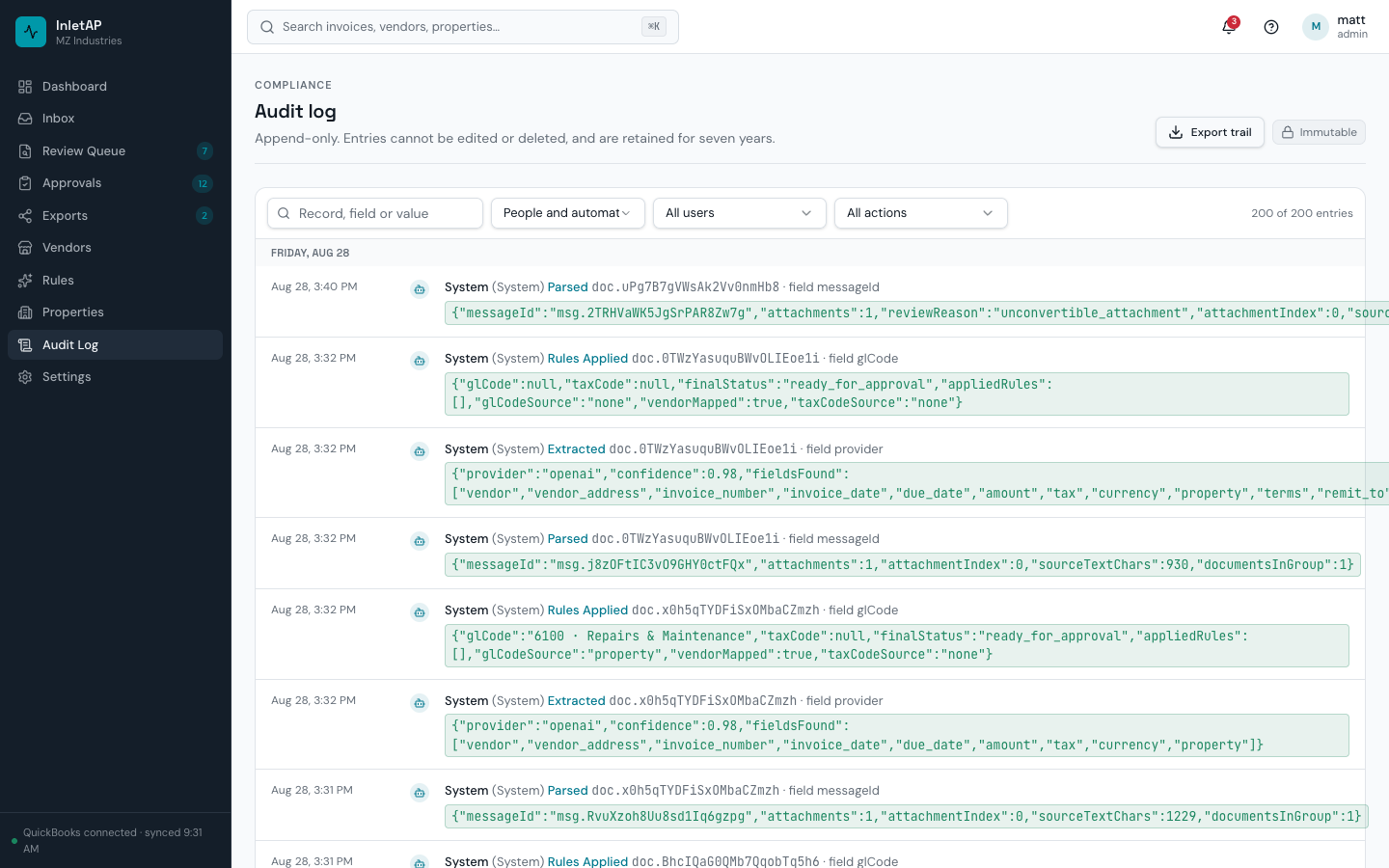Click bot icon on Aug 28, 3:31 PM Parsed entry
This screenshot has height=868, width=1389.
pos(420,793)
